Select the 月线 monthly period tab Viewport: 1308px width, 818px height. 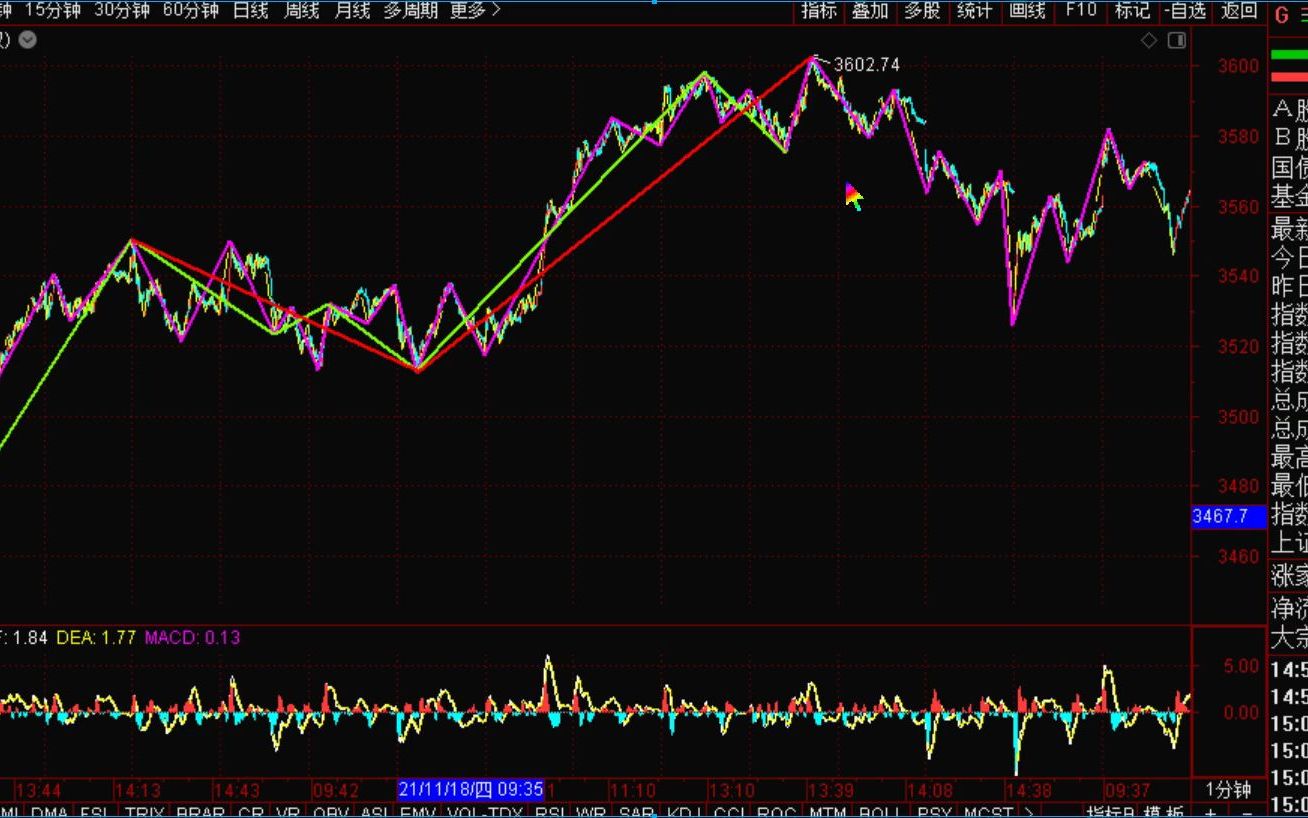click(x=351, y=10)
